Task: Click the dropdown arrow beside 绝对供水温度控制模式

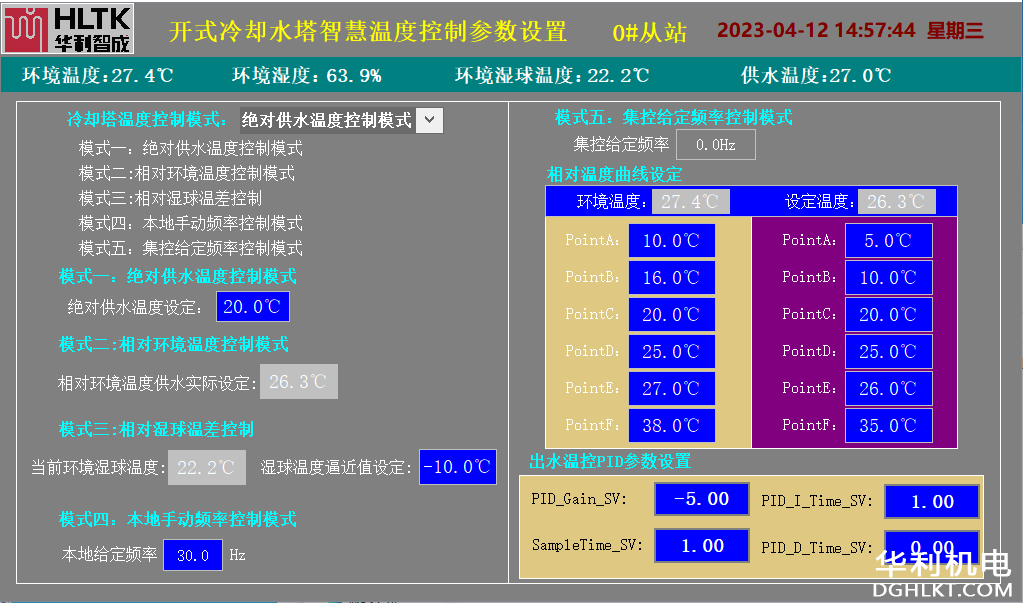Action: (x=429, y=120)
